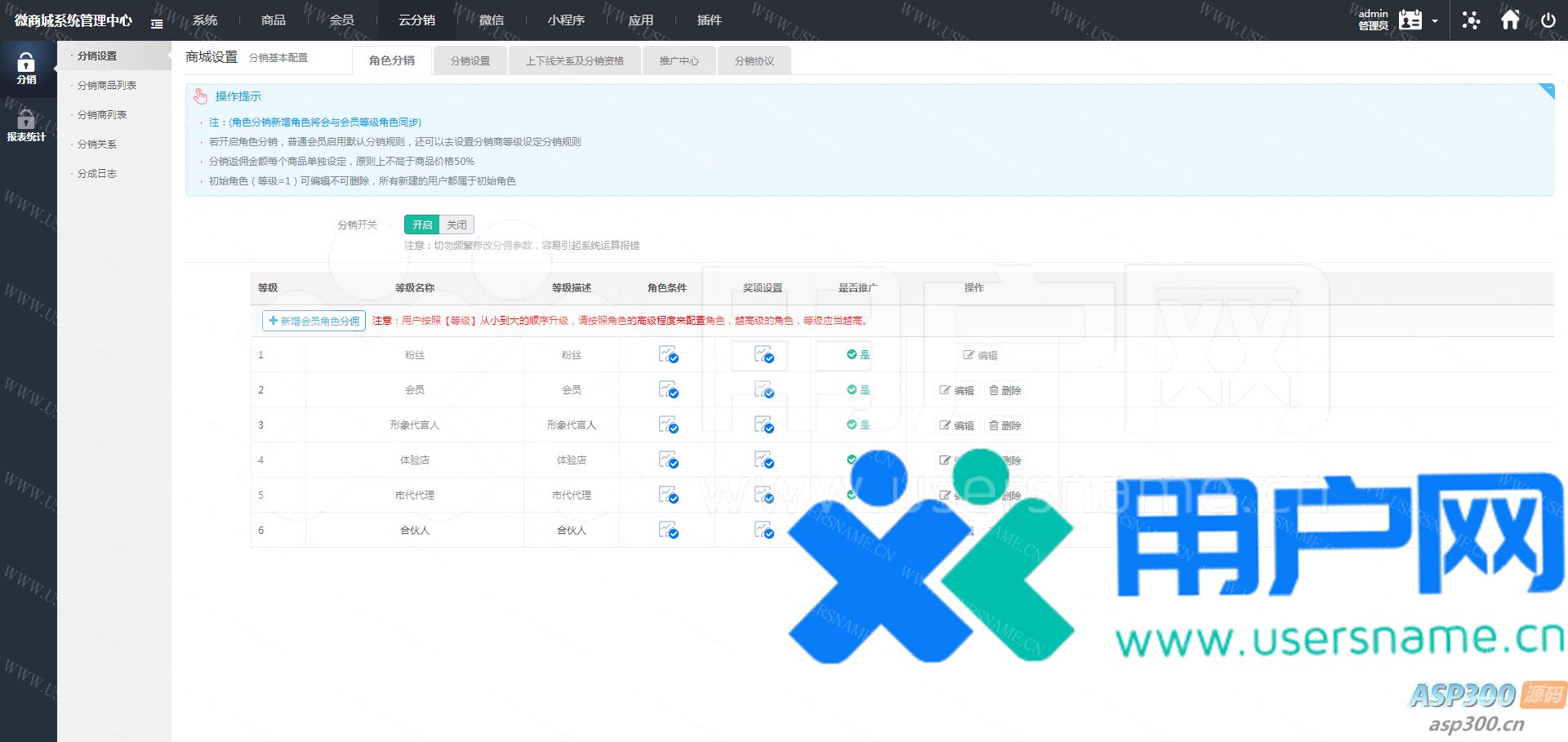Viewport: 1568px width, 742px height.
Task: Click the 合伙人 level name cell
Action: [x=415, y=530]
